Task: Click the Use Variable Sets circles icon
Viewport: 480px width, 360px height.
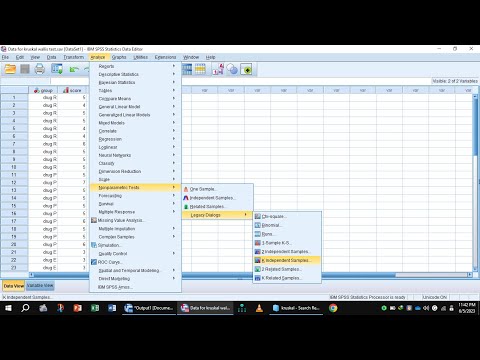Action: 232,69
